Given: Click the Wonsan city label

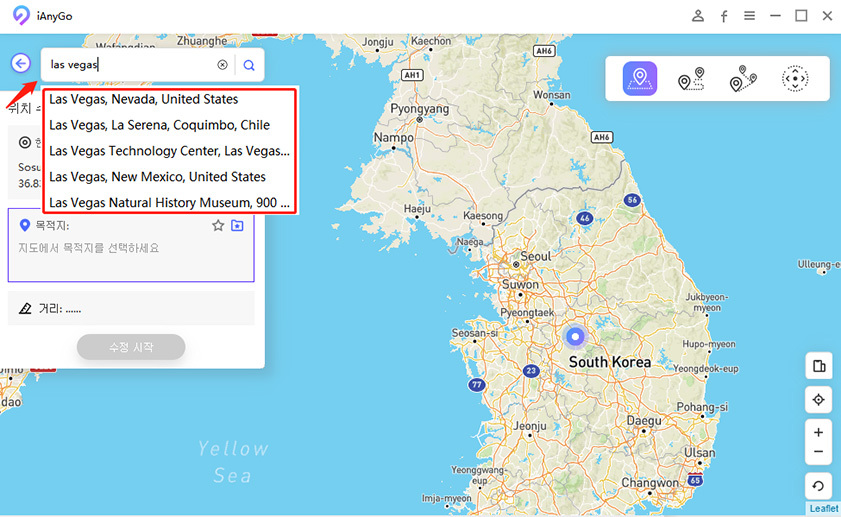Looking at the screenshot, I should coord(551,94).
